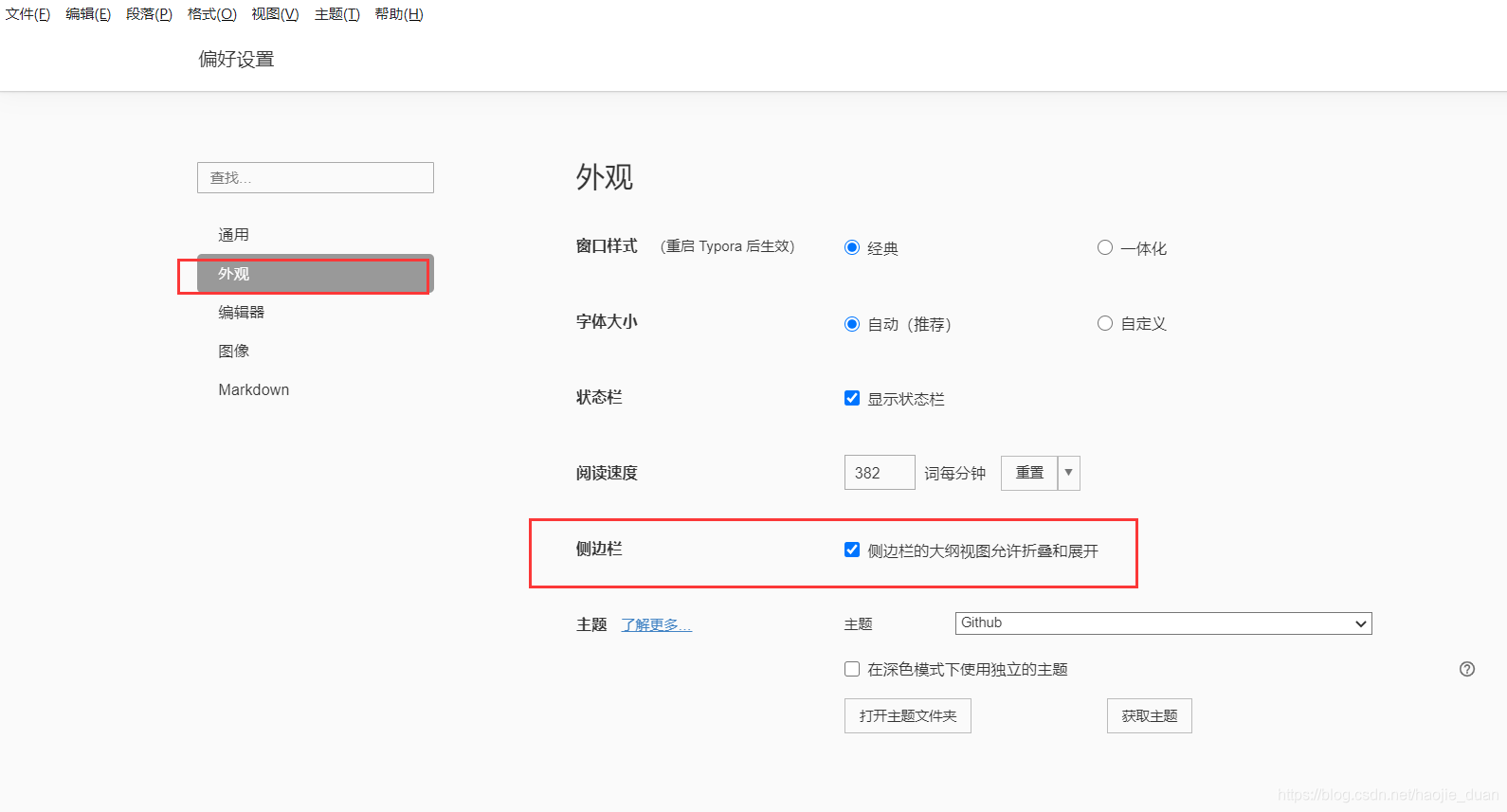Click the 打开主题文件夹 button
Viewport: 1507px width, 812px height.
[908, 716]
